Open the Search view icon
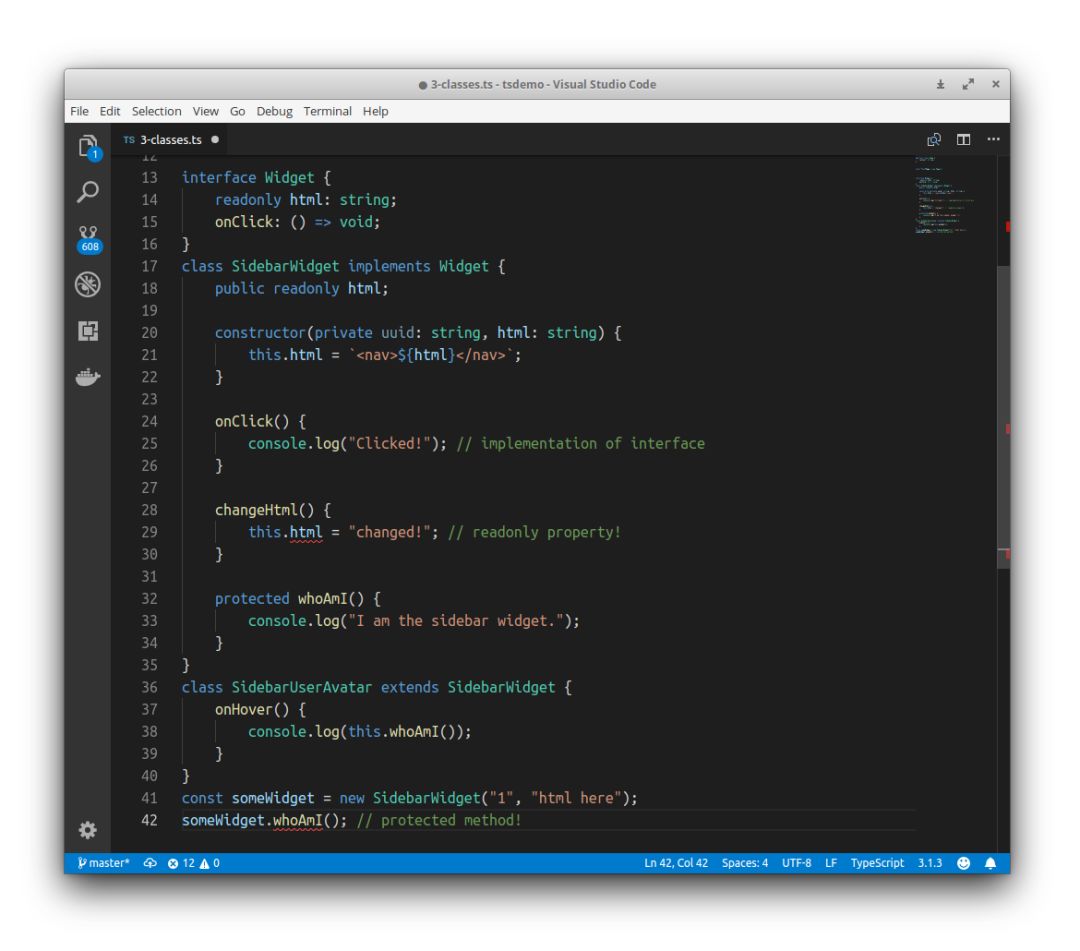 click(x=88, y=191)
